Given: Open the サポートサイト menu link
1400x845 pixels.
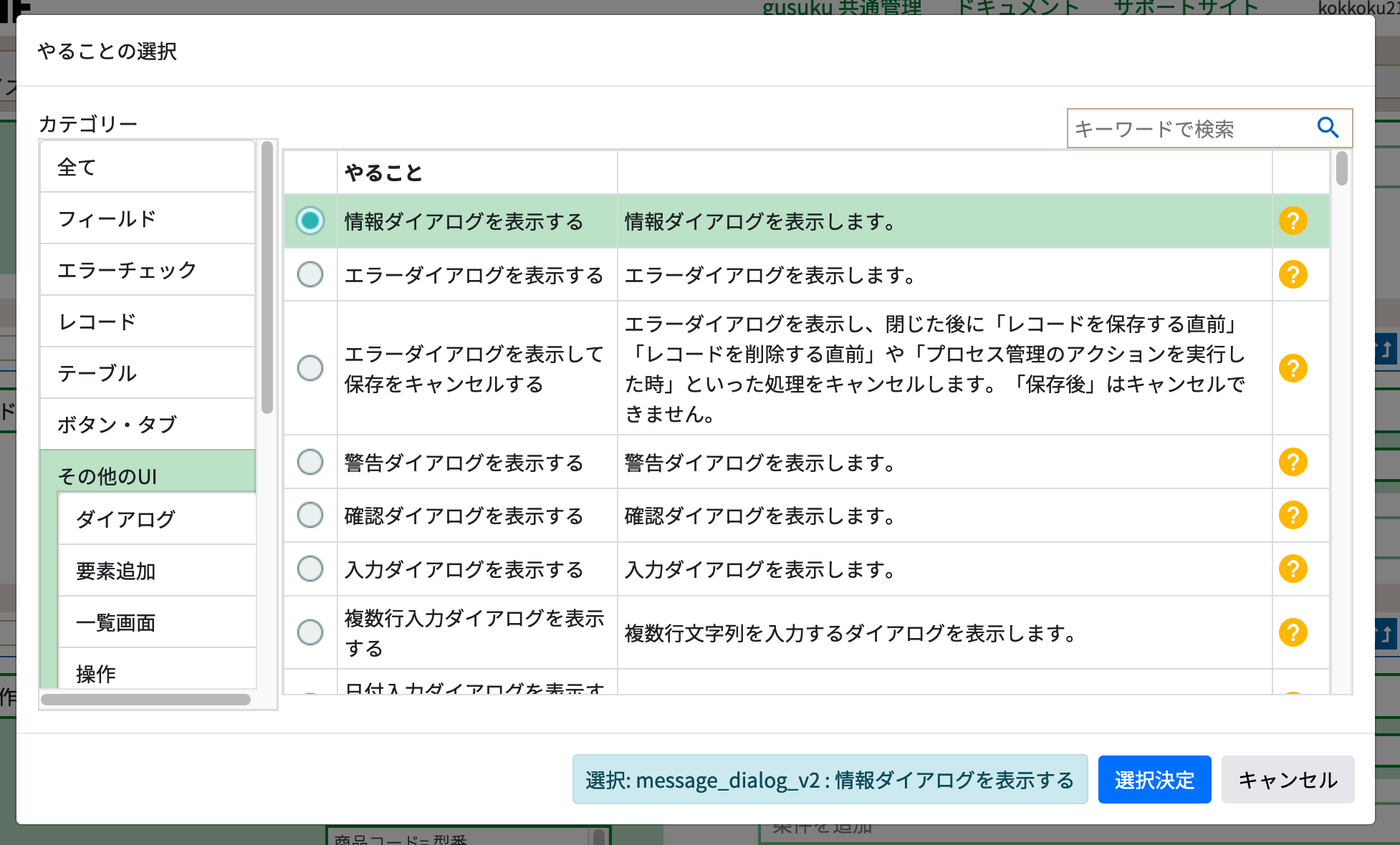Looking at the screenshot, I should pyautogui.click(x=1186, y=7).
